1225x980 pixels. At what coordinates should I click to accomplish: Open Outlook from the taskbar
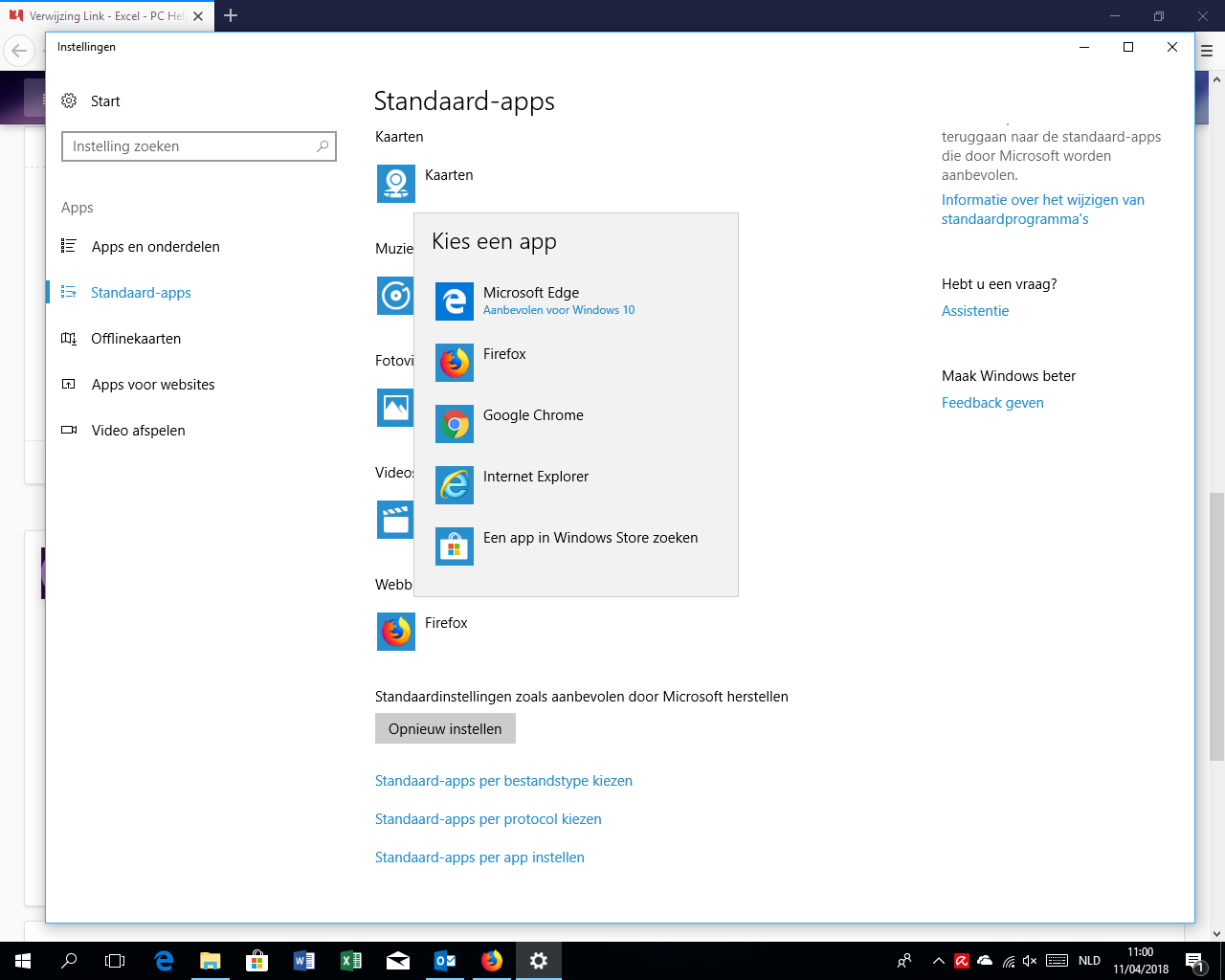click(445, 961)
